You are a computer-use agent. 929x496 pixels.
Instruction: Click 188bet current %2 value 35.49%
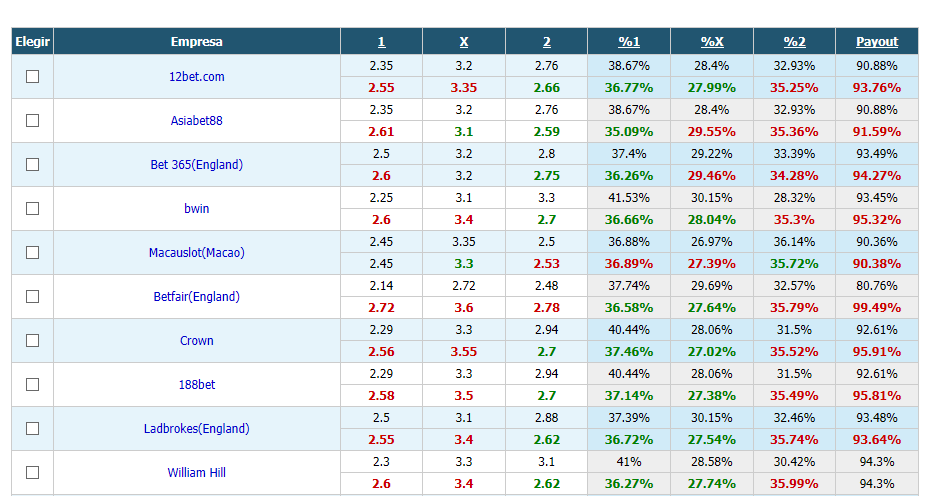coord(795,395)
